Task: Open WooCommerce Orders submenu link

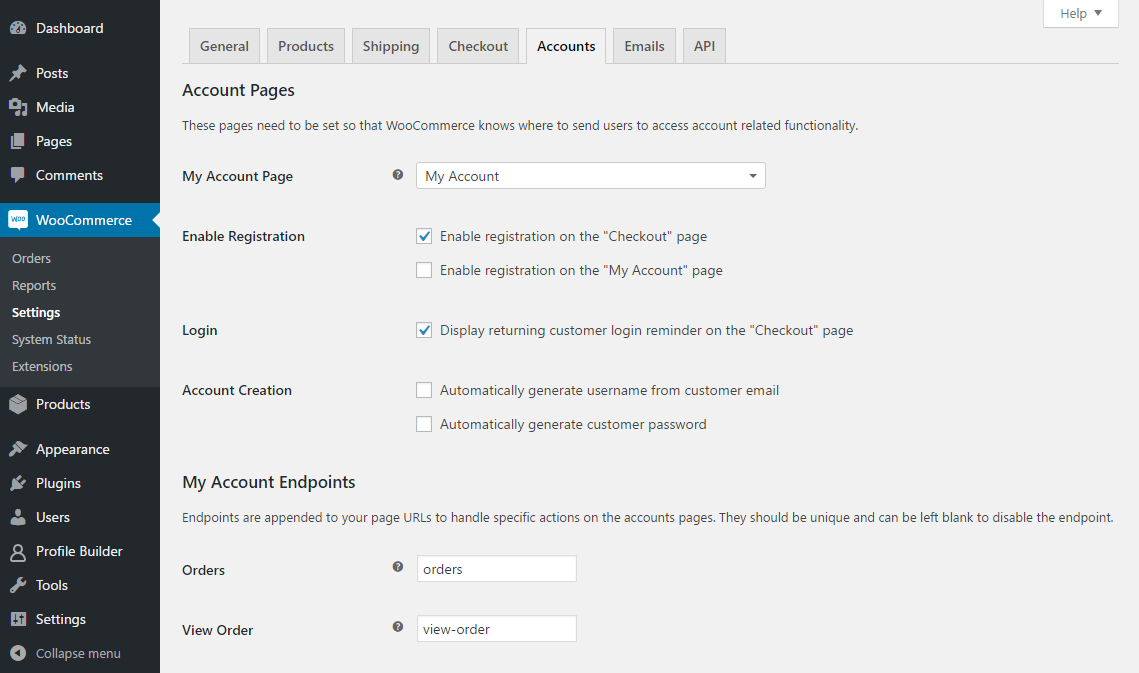Action: point(31,259)
